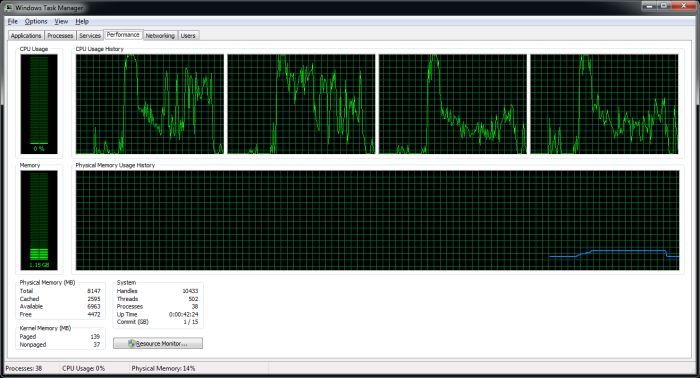Image resolution: width=700 pixels, height=378 pixels.
Task: Click the Task Manager title bar icon
Action: (x=9, y=8)
